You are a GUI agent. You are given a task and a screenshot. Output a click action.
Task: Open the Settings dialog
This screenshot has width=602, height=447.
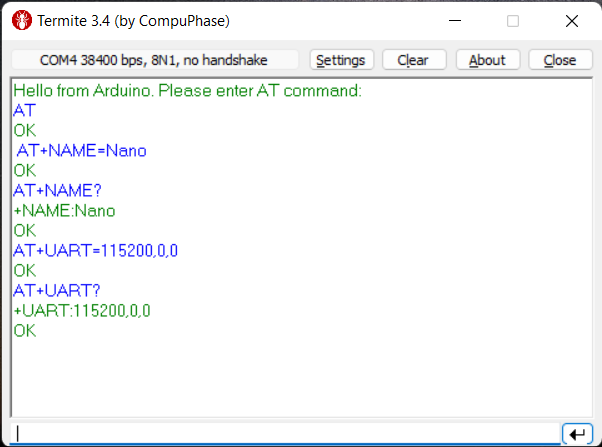[x=341, y=60]
